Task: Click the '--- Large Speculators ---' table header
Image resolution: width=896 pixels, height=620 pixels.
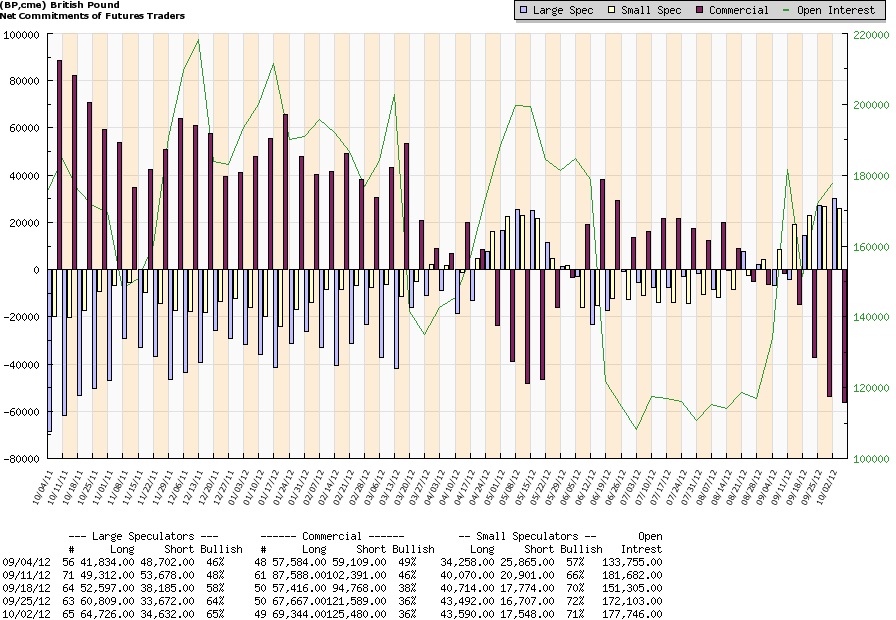Action: pyautogui.click(x=143, y=537)
